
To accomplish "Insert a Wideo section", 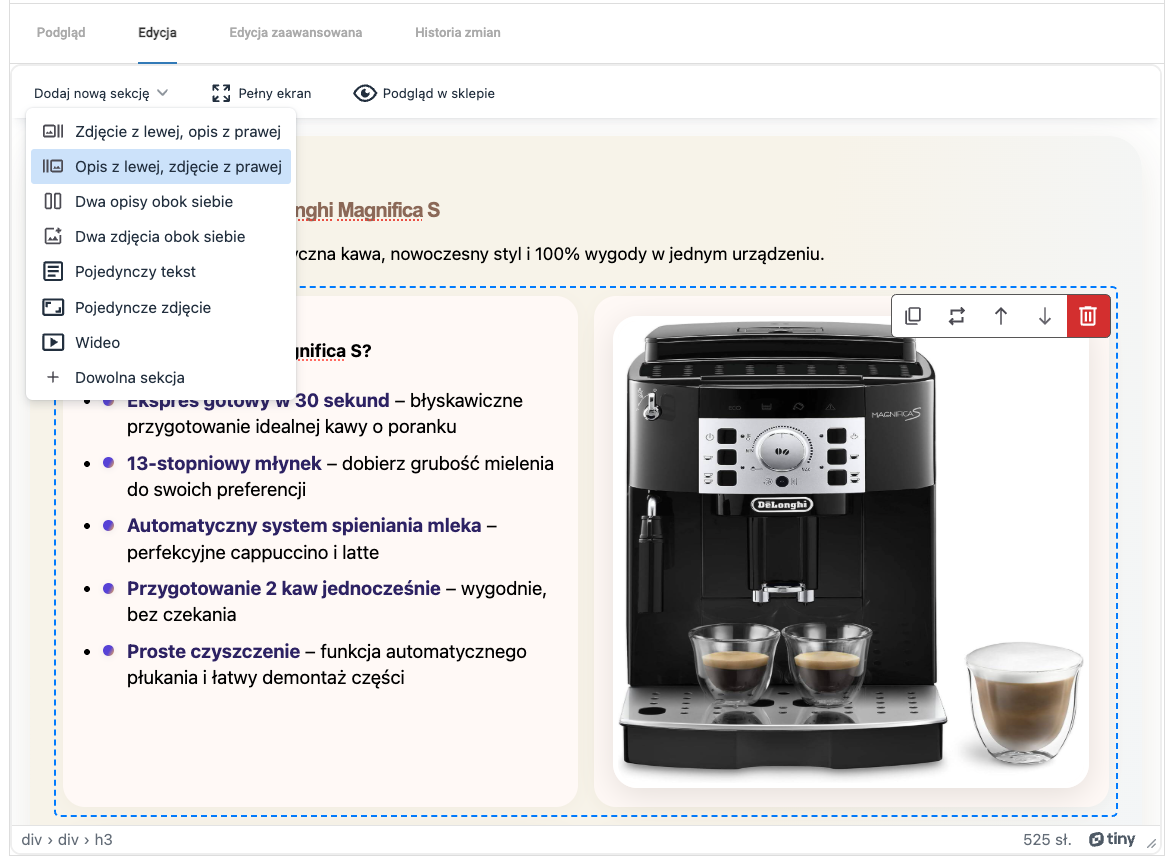I will pyautogui.click(x=161, y=342).
